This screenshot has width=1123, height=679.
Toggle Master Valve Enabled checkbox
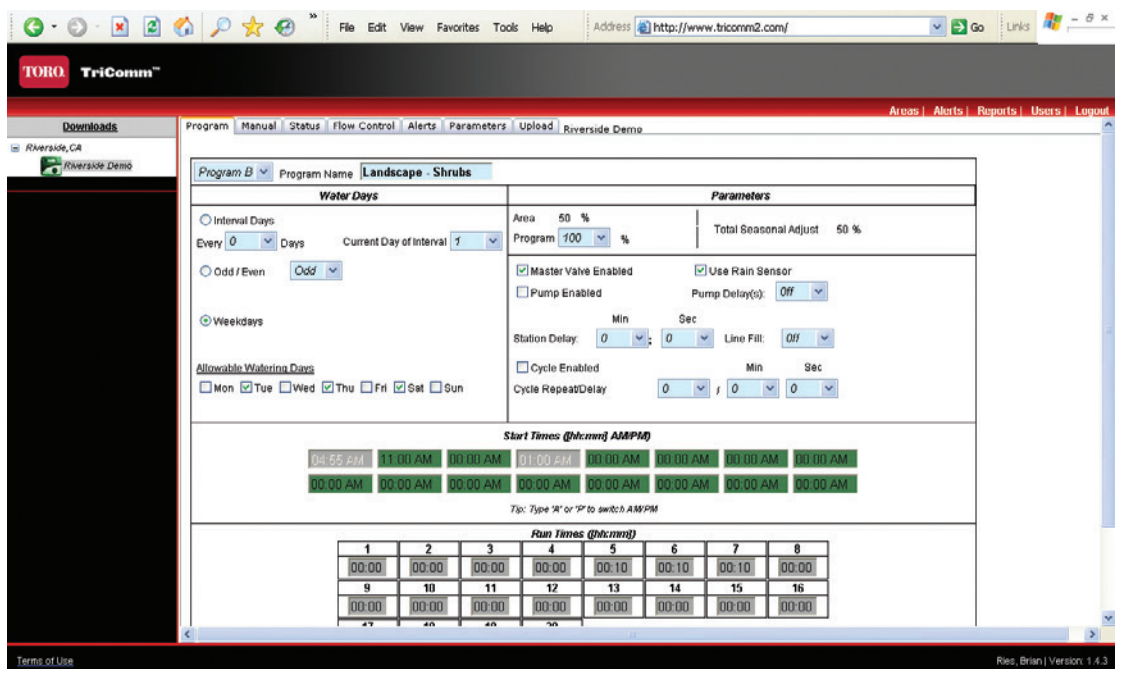[x=522, y=271]
